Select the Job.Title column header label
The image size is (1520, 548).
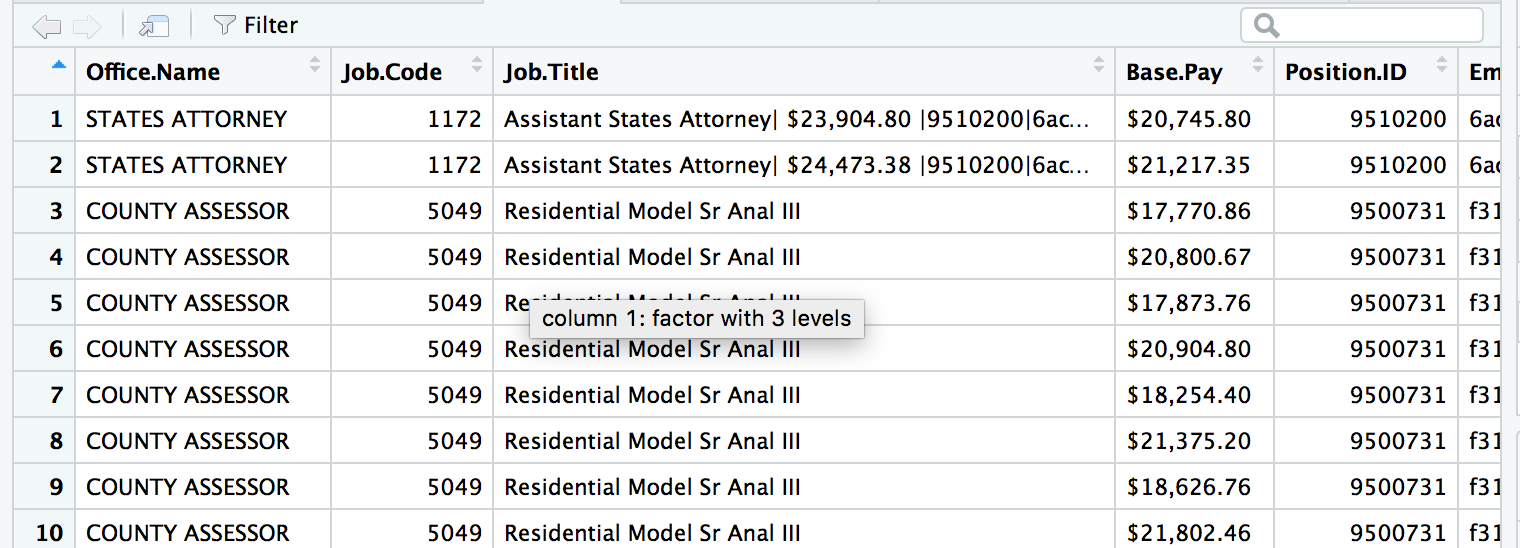(551, 72)
